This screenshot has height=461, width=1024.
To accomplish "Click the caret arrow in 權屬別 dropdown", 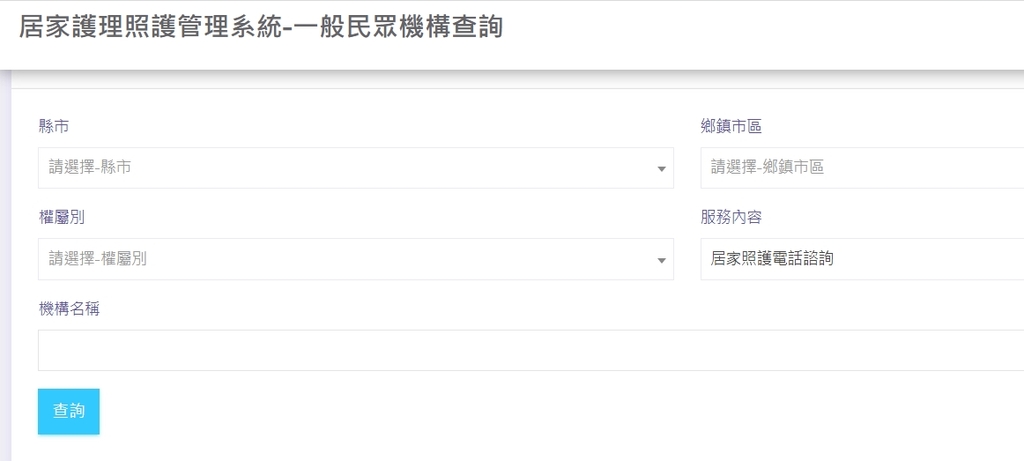I will (661, 261).
